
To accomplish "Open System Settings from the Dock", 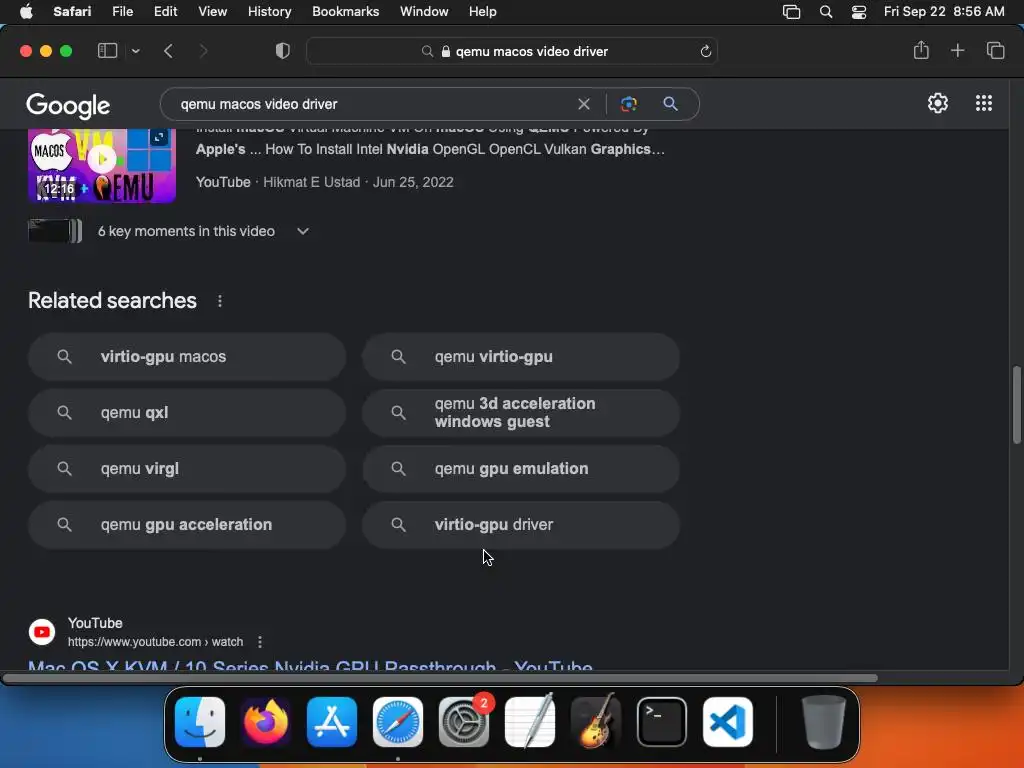I will coord(464,722).
